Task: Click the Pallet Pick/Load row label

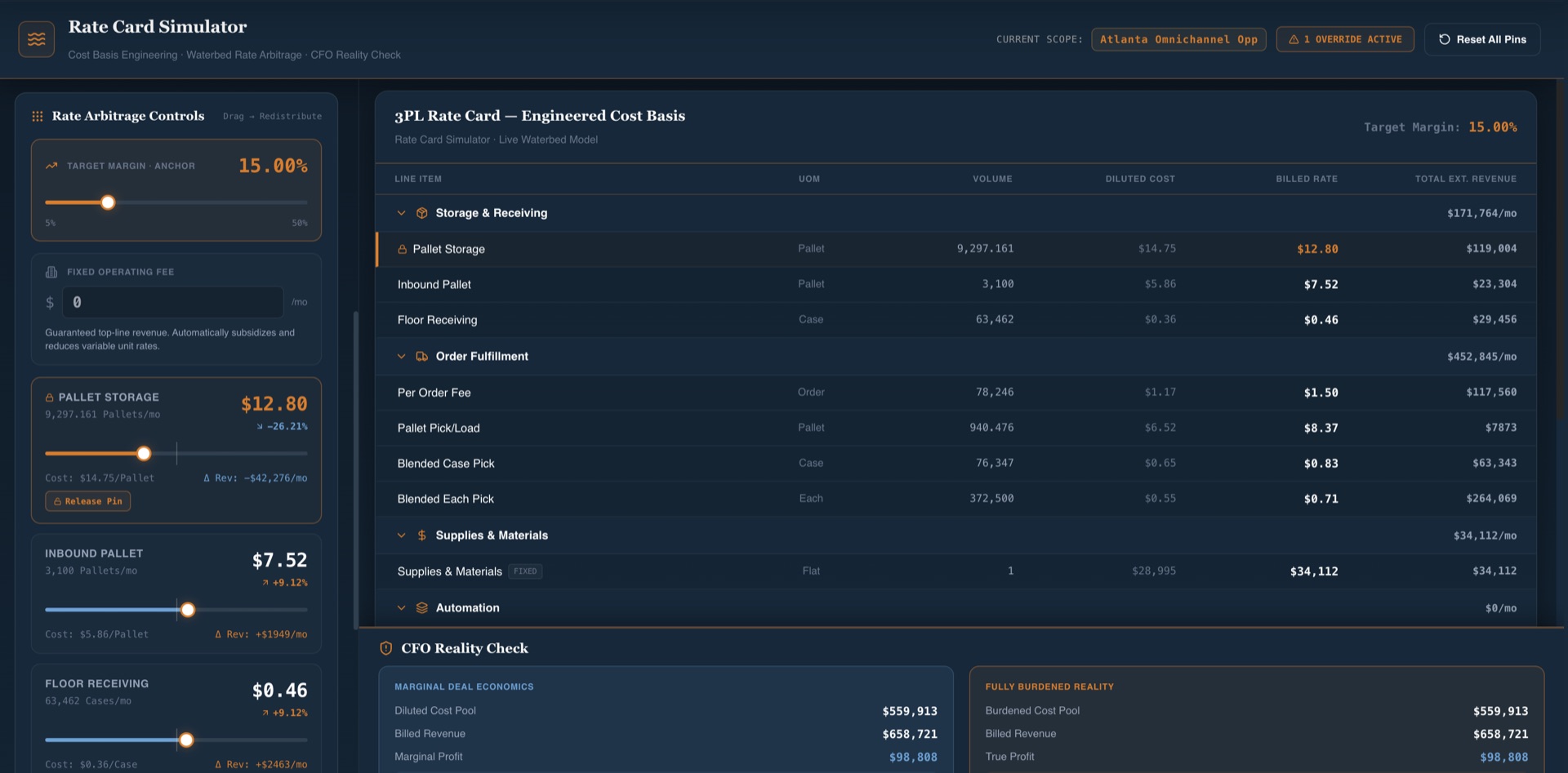Action: (x=439, y=428)
